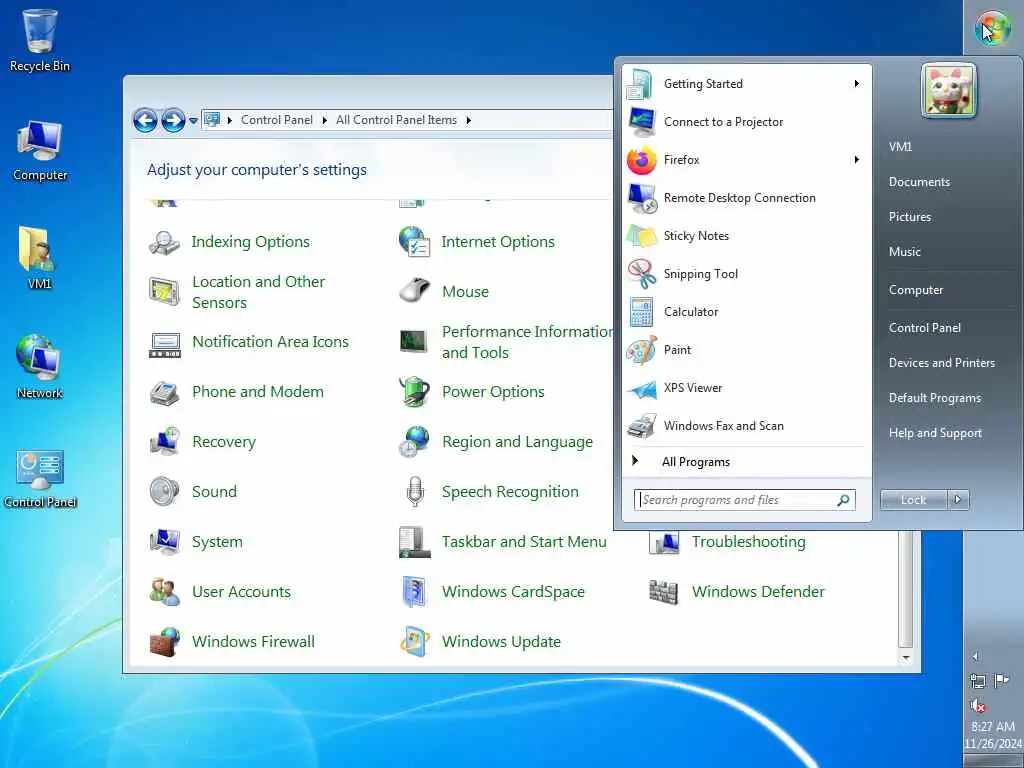Open Default Programs from Start menu
The height and width of the screenshot is (768, 1024).
(935, 398)
